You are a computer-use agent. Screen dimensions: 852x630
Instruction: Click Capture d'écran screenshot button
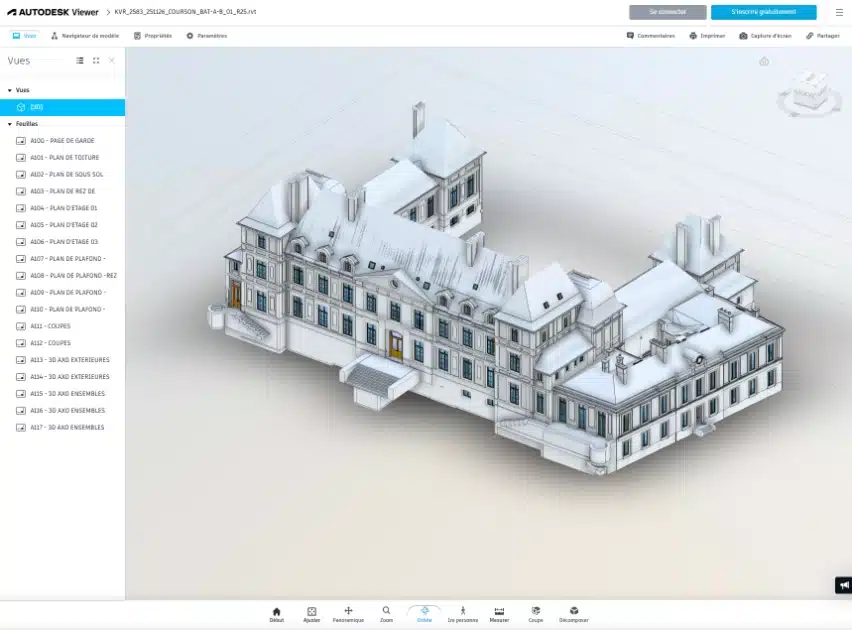(765, 36)
